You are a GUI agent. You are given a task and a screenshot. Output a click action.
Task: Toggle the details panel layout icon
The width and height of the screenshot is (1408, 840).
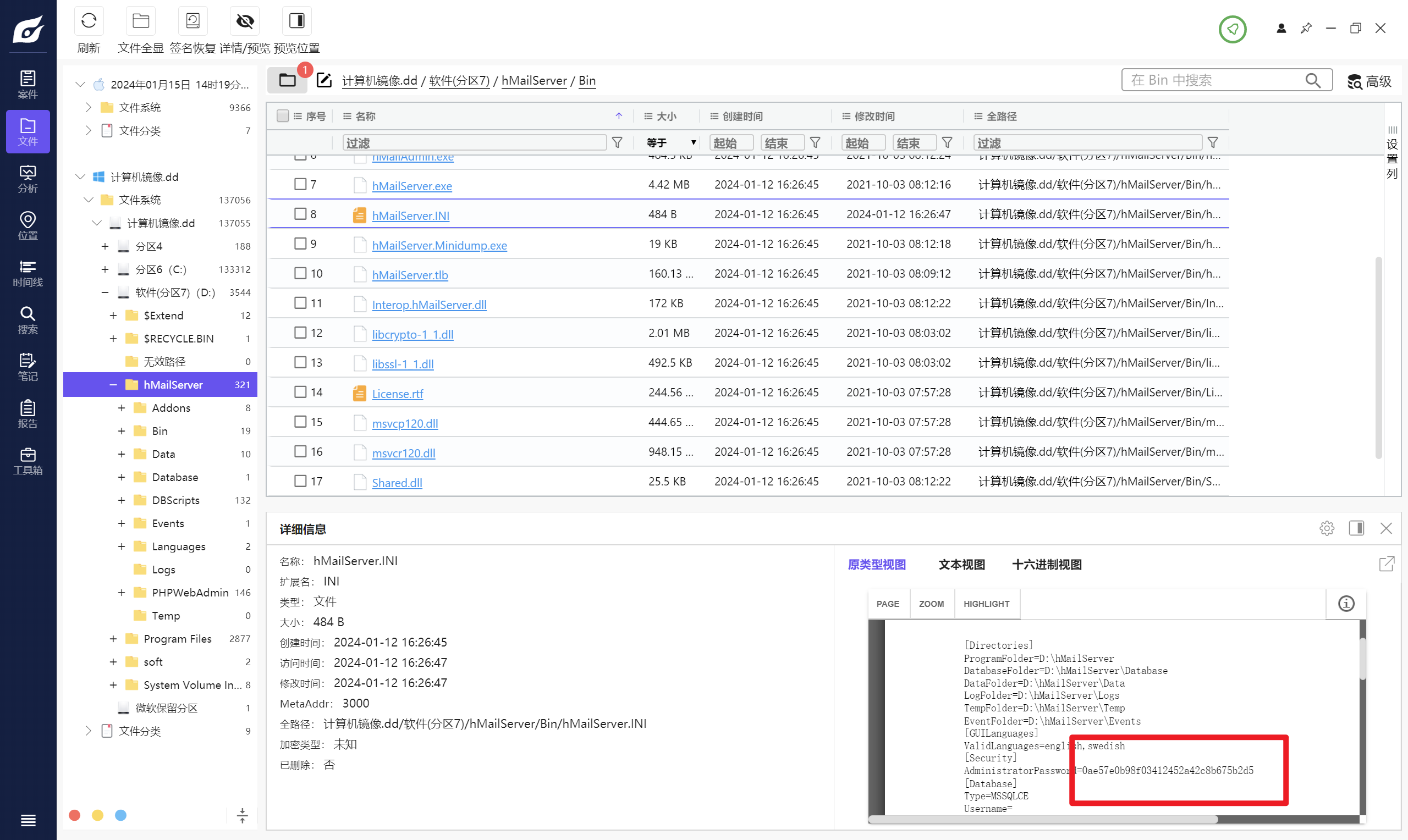coord(1356,528)
